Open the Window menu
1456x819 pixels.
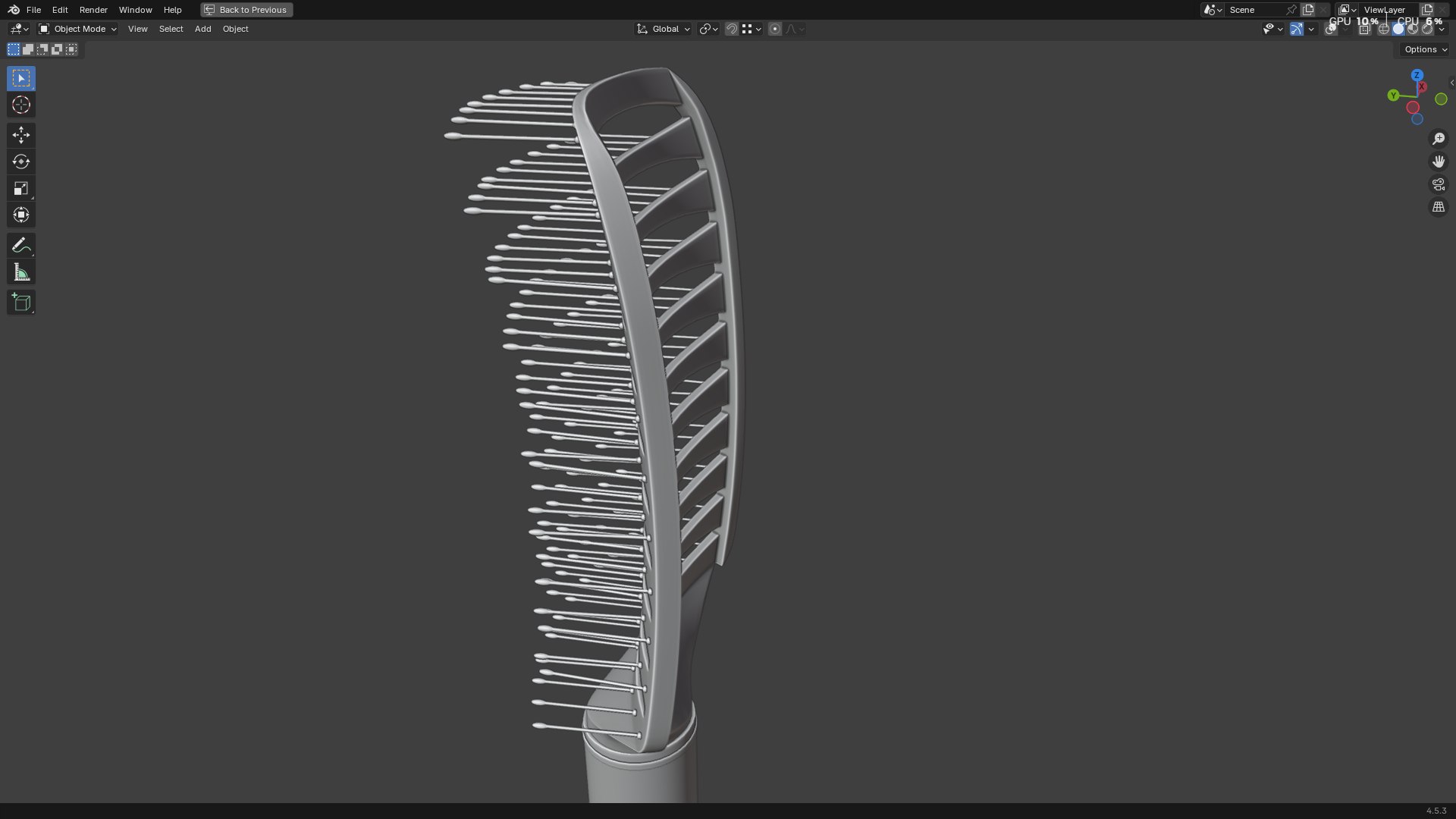pyautogui.click(x=135, y=10)
